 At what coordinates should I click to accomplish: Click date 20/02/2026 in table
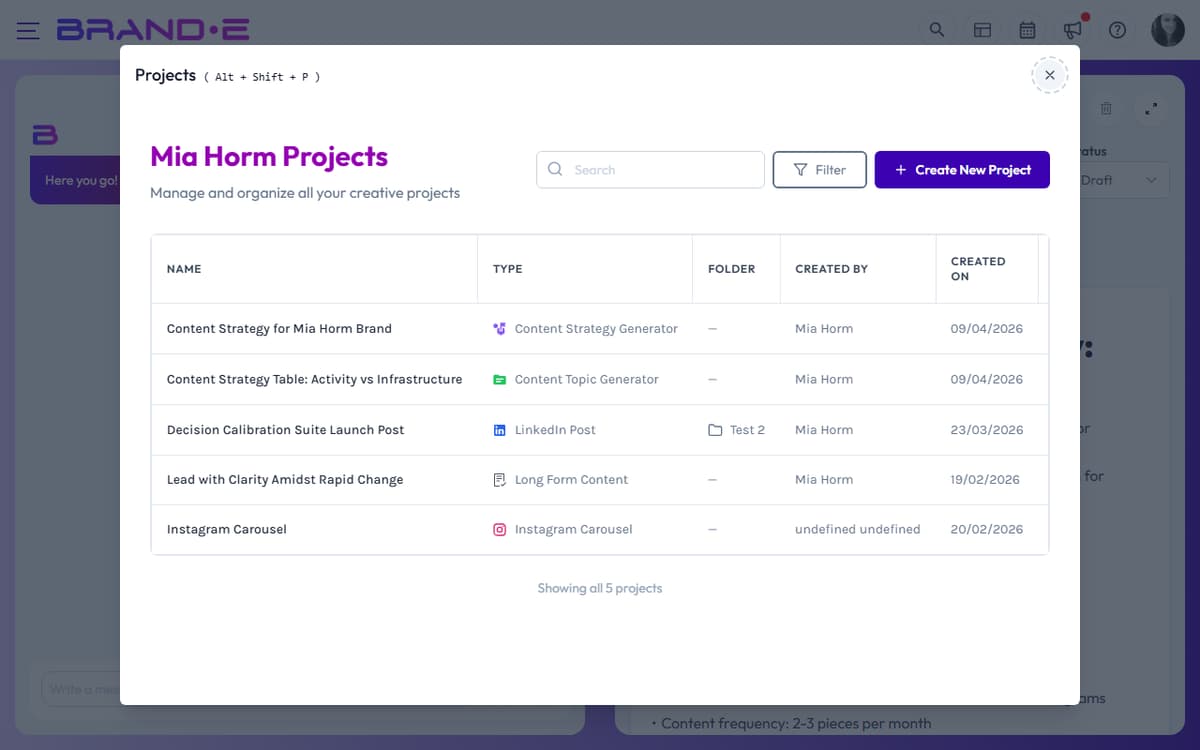pos(987,530)
